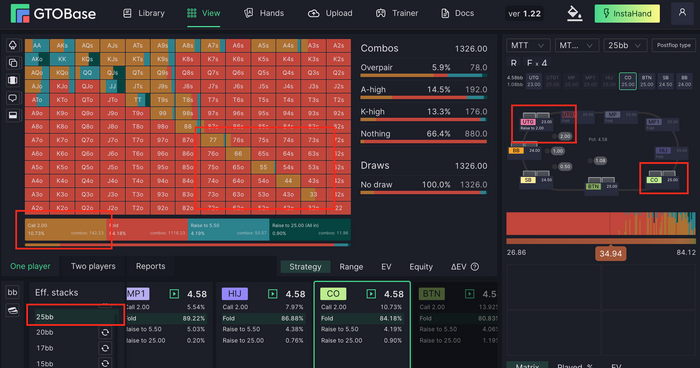
Task: Click the paint bucket theme icon
Action: tap(574, 13)
